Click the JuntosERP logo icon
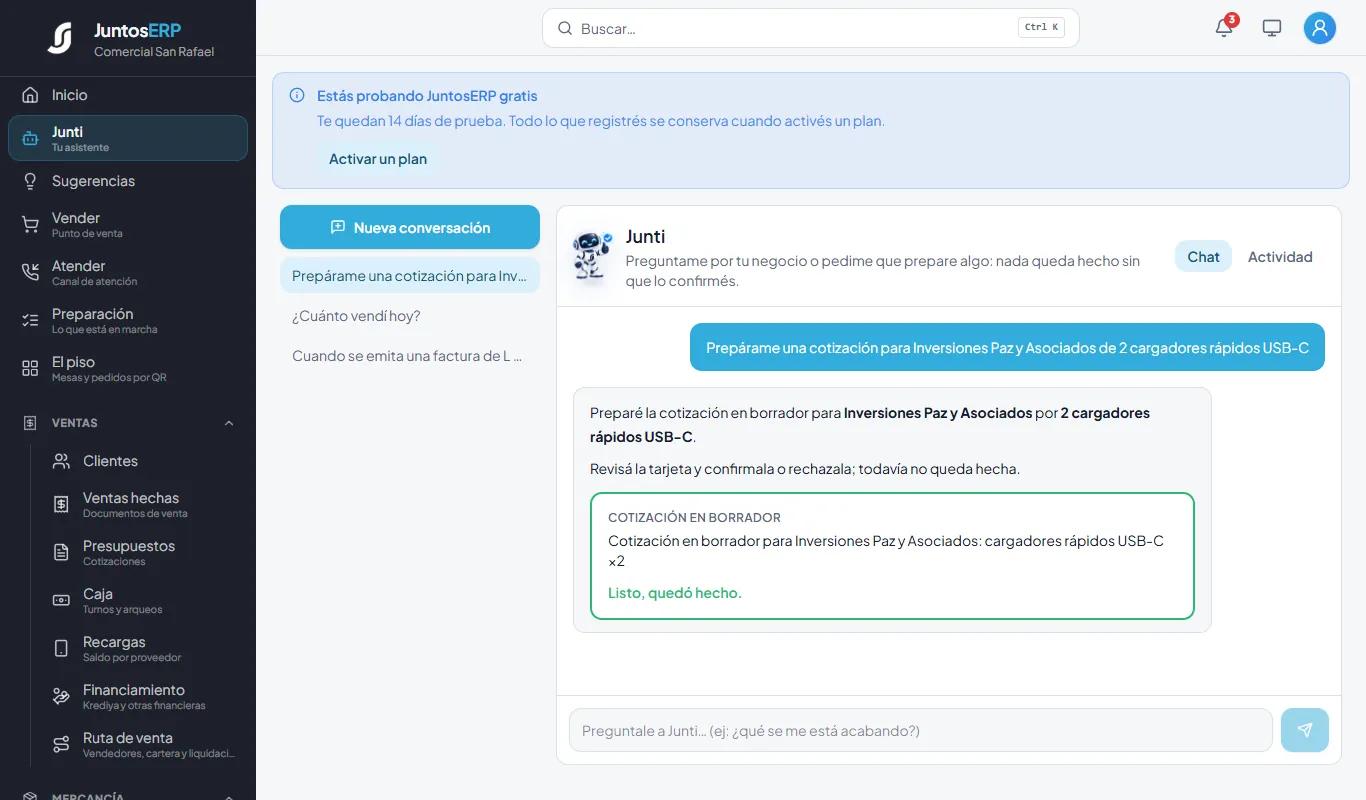 (x=60, y=38)
